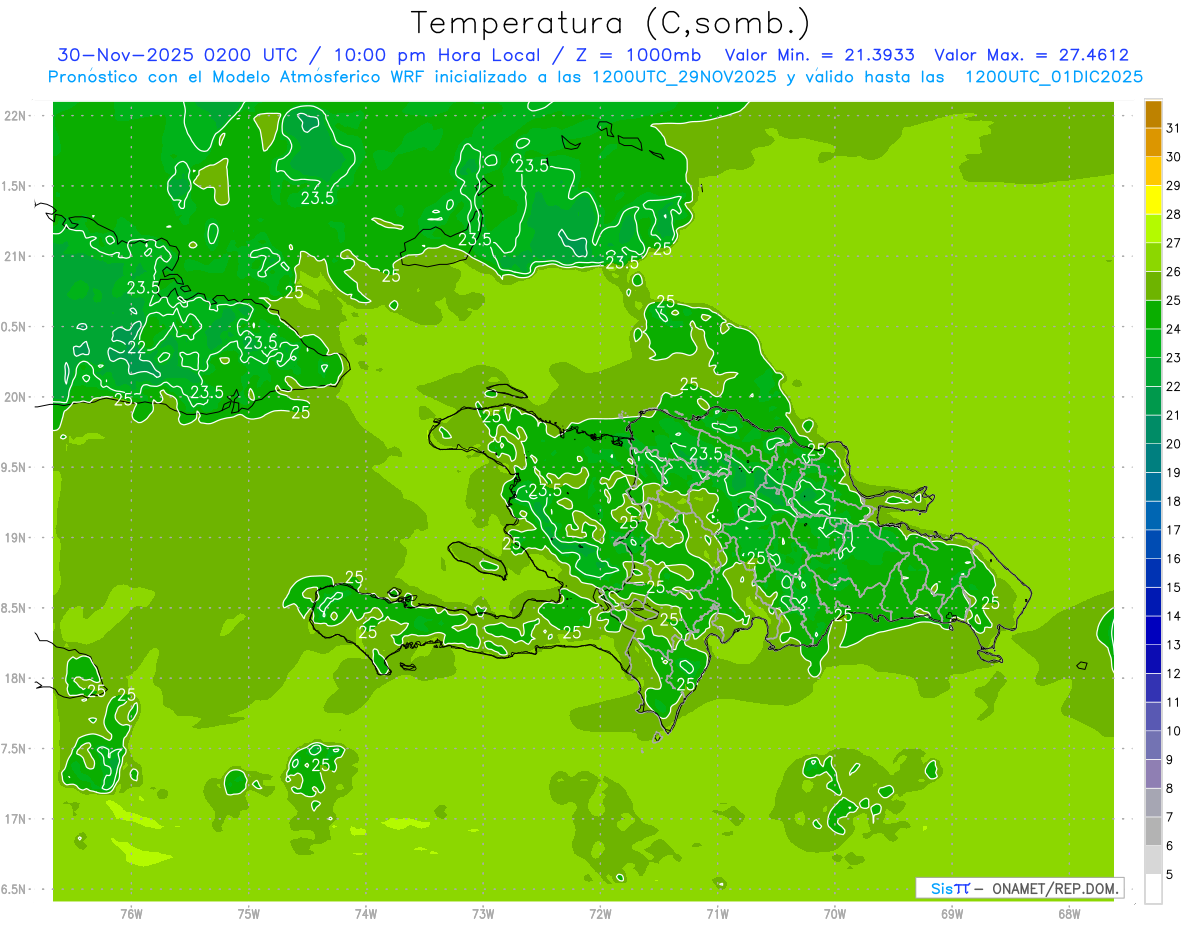Click the "Valor Max. = 27.4612" readout
The image size is (1200, 927).
[1031, 55]
